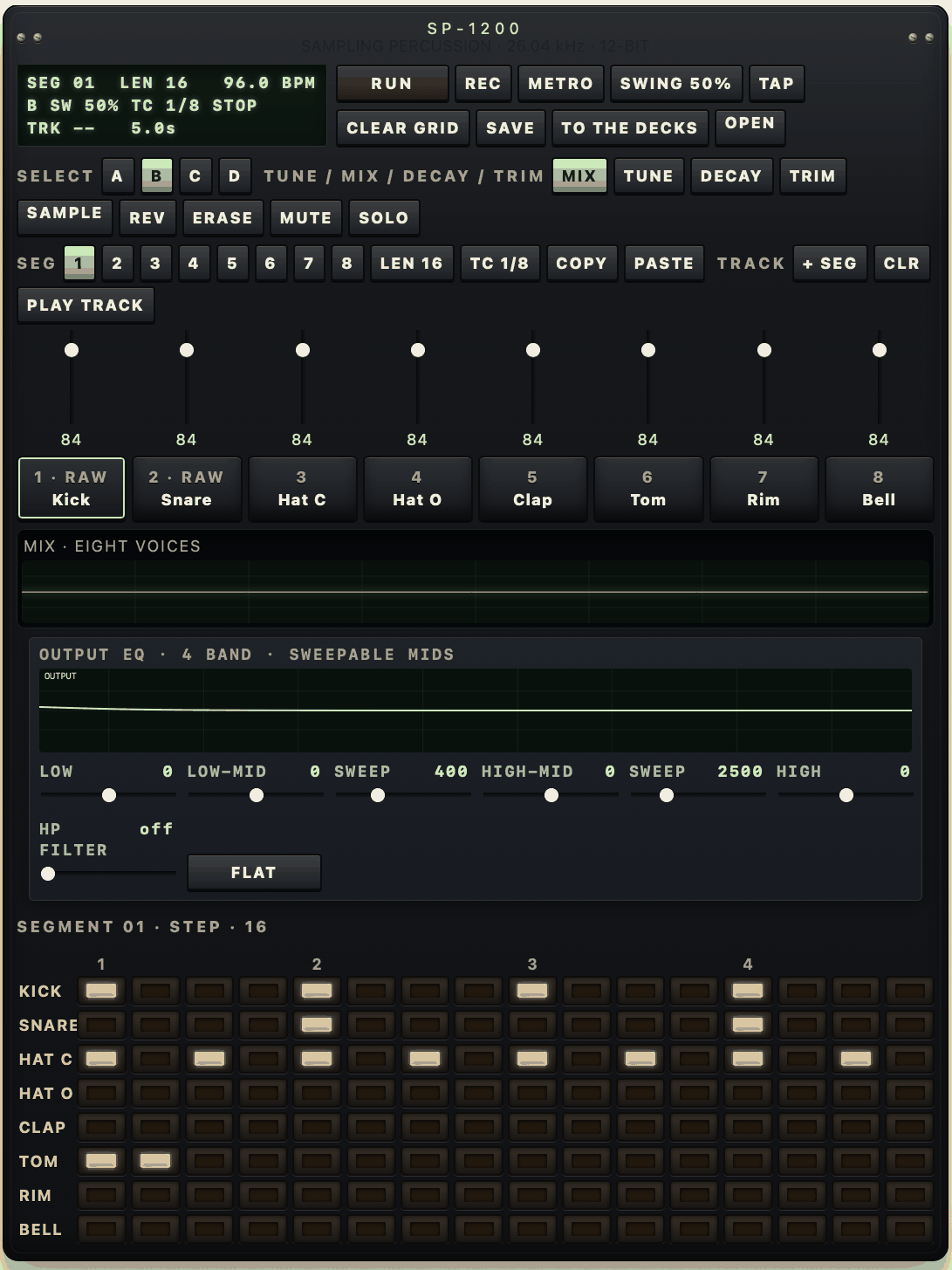Trigger pad 1 Kick
Image resolution: width=952 pixels, height=1270 pixels.
72,489
